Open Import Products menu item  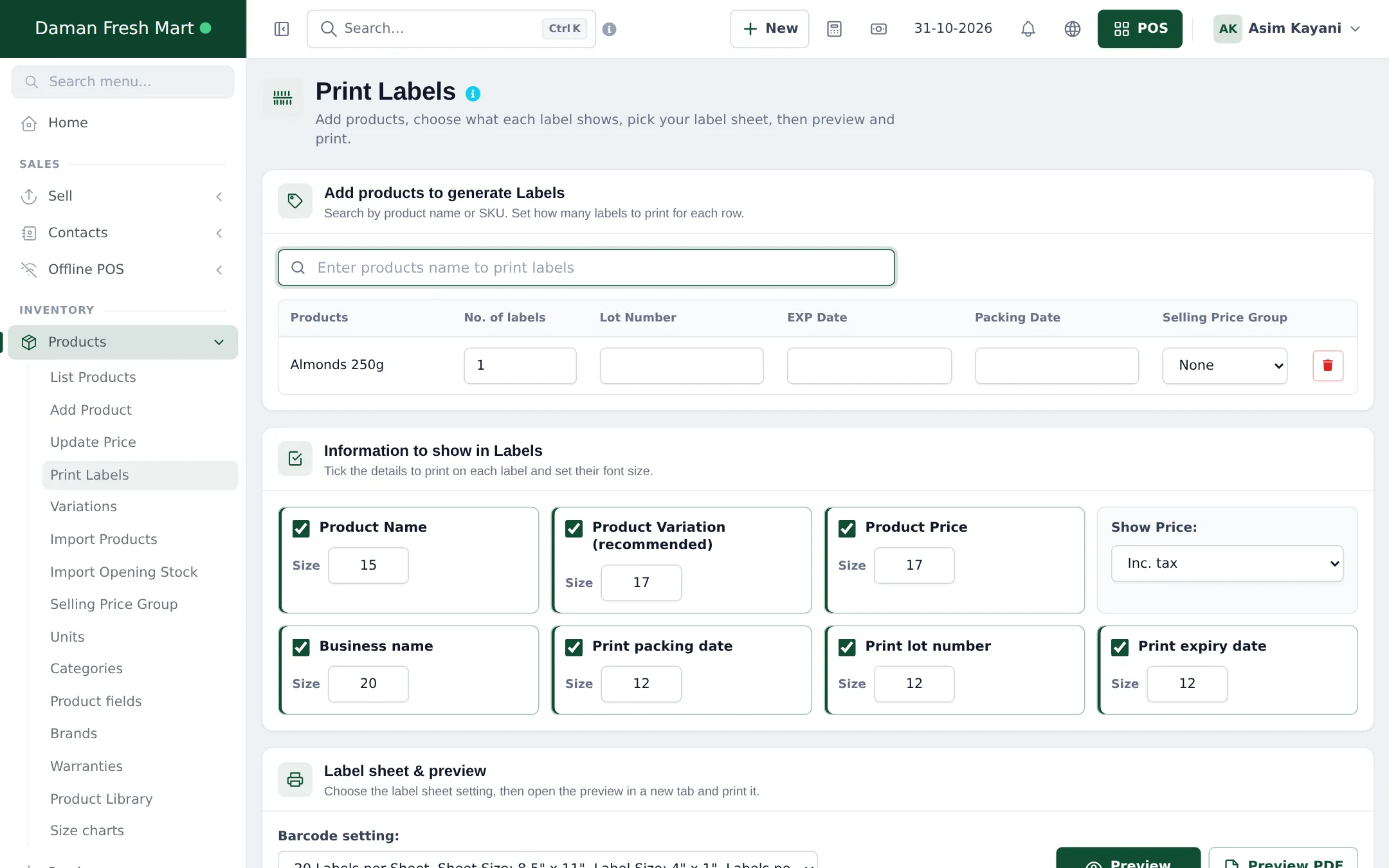[104, 539]
